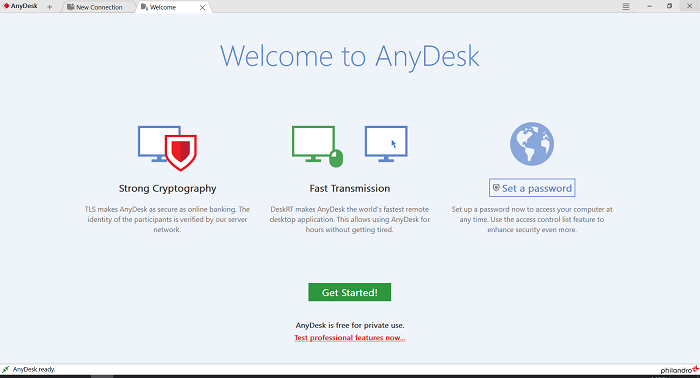Click the Fast Transmission heading

pyautogui.click(x=350, y=188)
